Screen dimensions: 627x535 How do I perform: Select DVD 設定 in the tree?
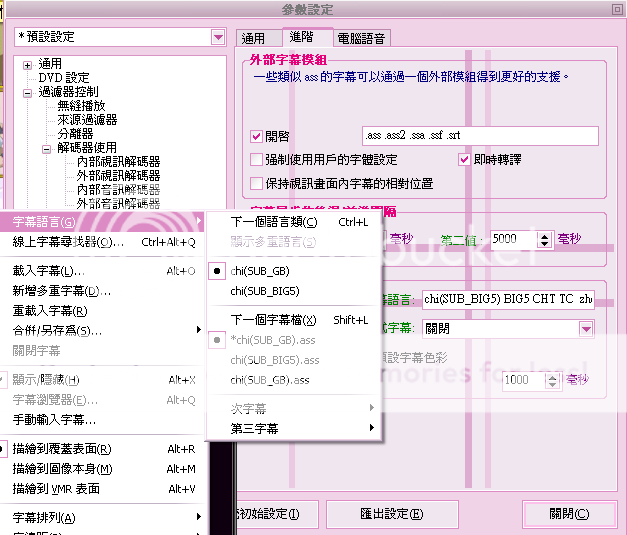click(63, 78)
